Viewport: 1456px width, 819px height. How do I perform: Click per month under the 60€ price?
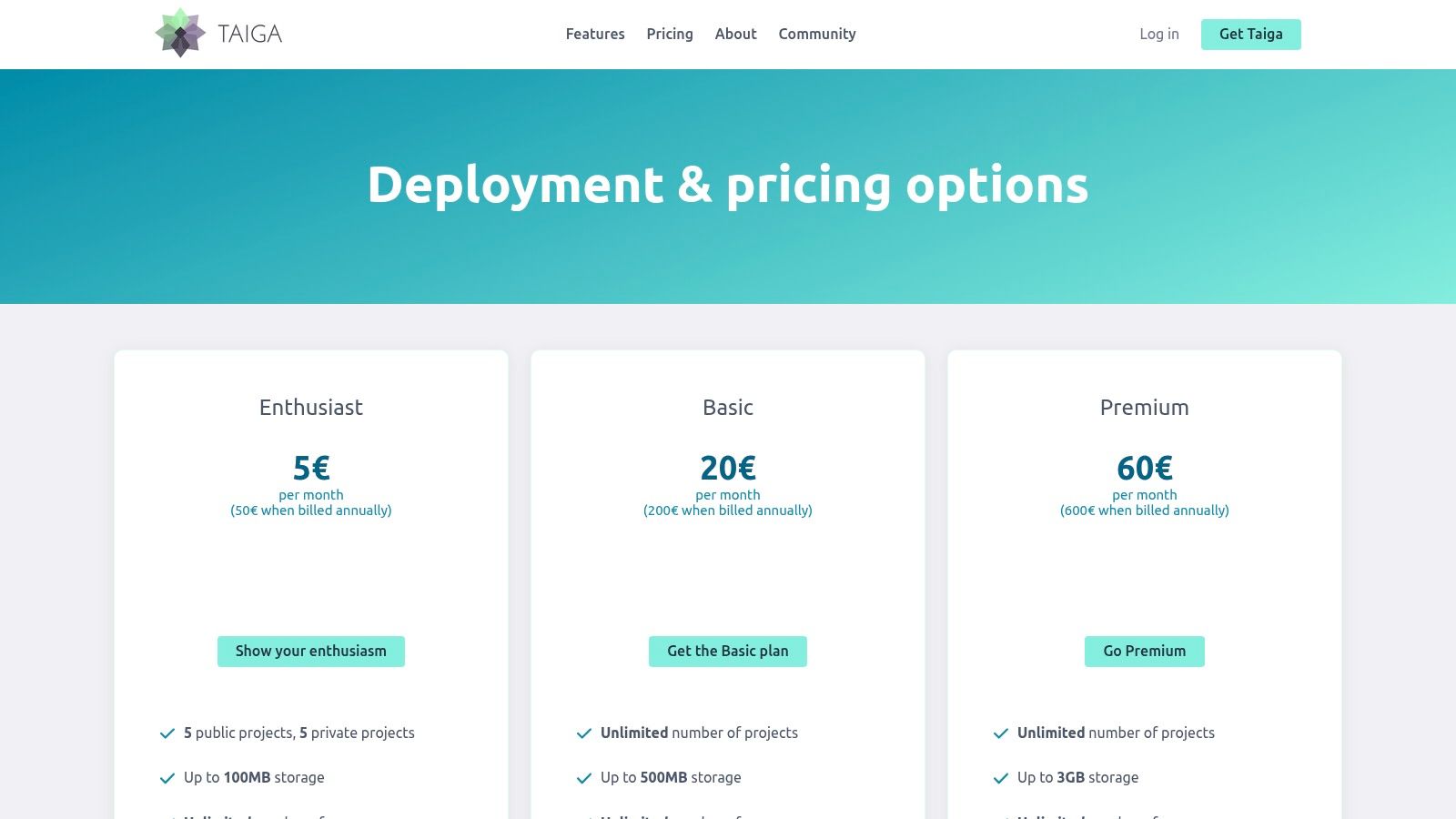coord(1145,495)
